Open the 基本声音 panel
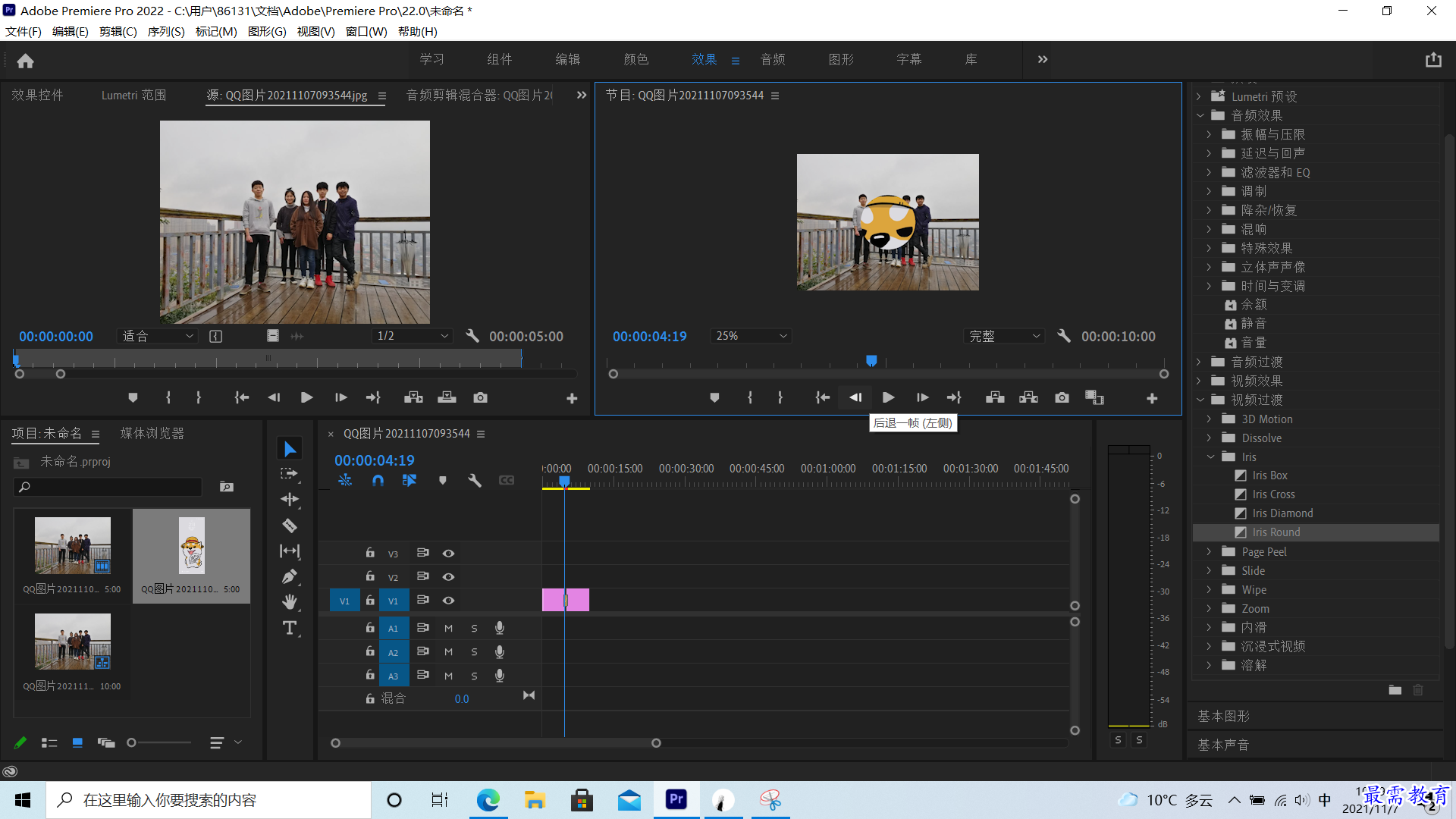 point(1223,745)
